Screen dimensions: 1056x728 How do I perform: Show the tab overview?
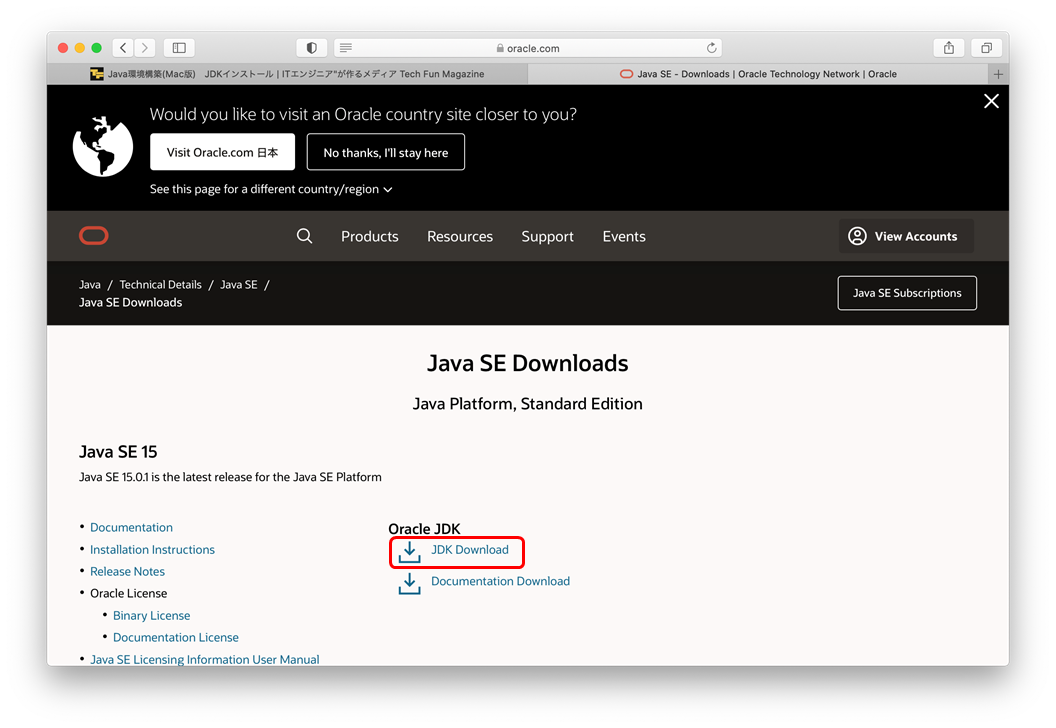tap(986, 48)
